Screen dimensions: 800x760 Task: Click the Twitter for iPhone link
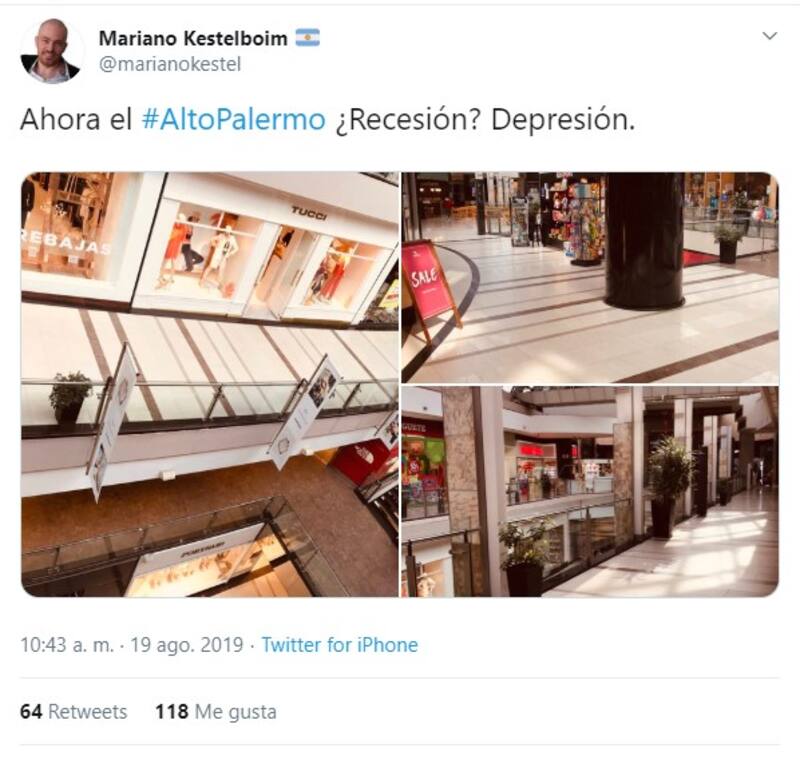point(340,645)
